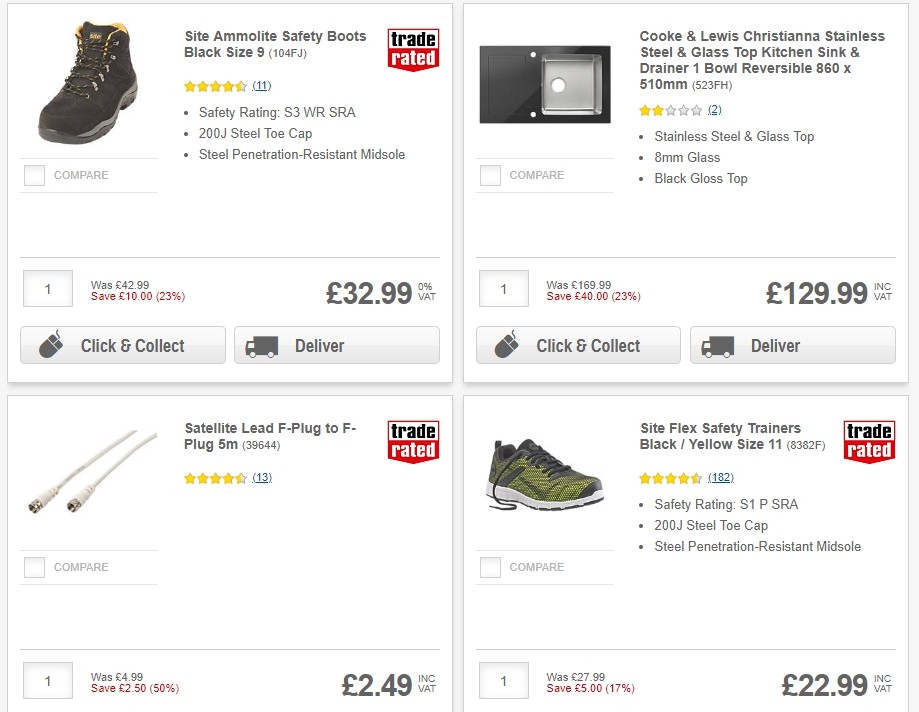The height and width of the screenshot is (712, 919).
Task: Click the Deliver button for the Satellite Lead
Action: coord(337,710)
